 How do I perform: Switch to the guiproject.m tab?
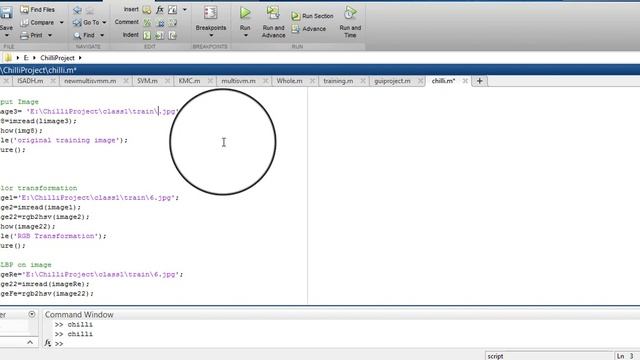393,81
